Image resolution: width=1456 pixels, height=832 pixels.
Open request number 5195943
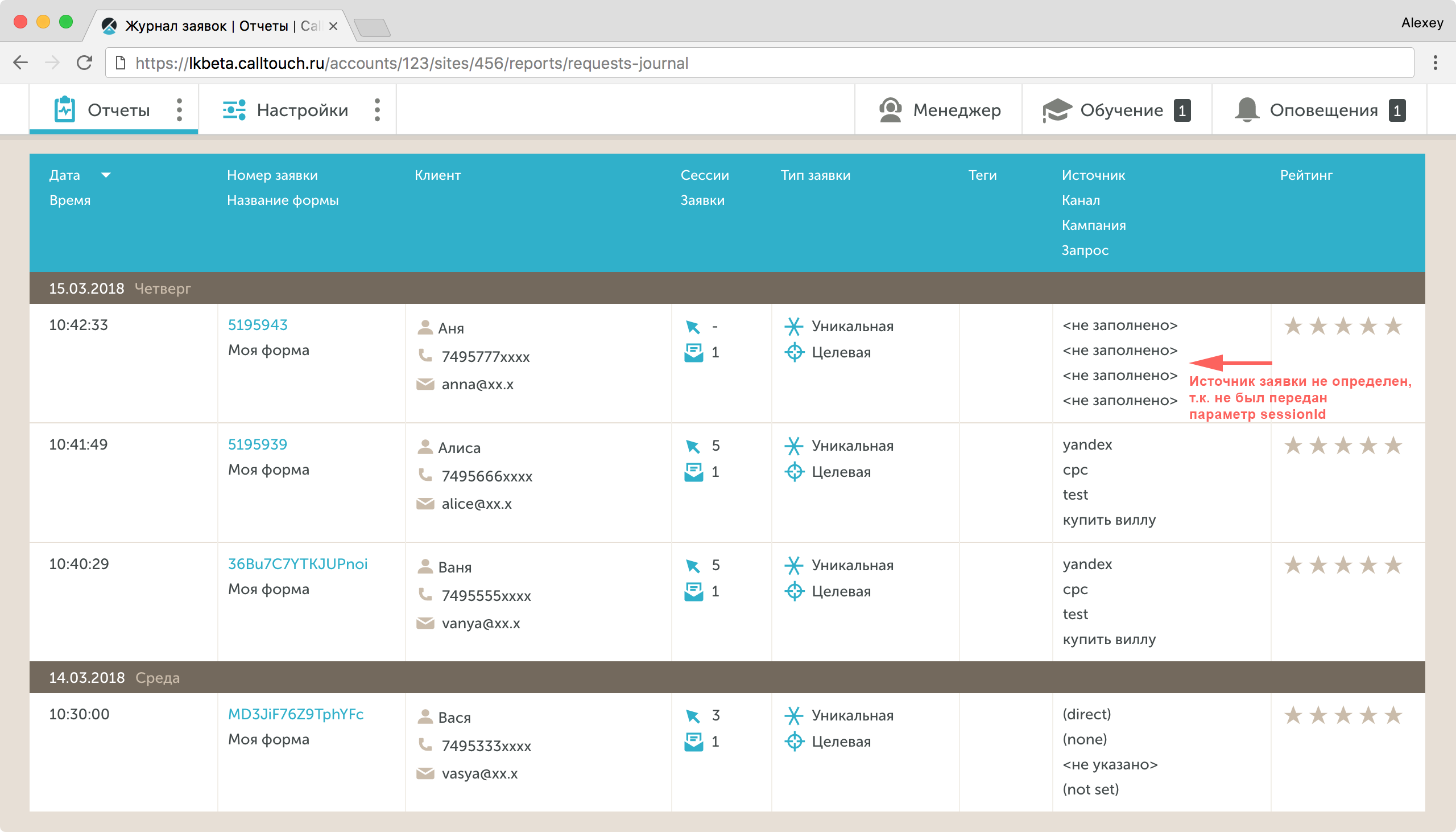pyautogui.click(x=258, y=324)
